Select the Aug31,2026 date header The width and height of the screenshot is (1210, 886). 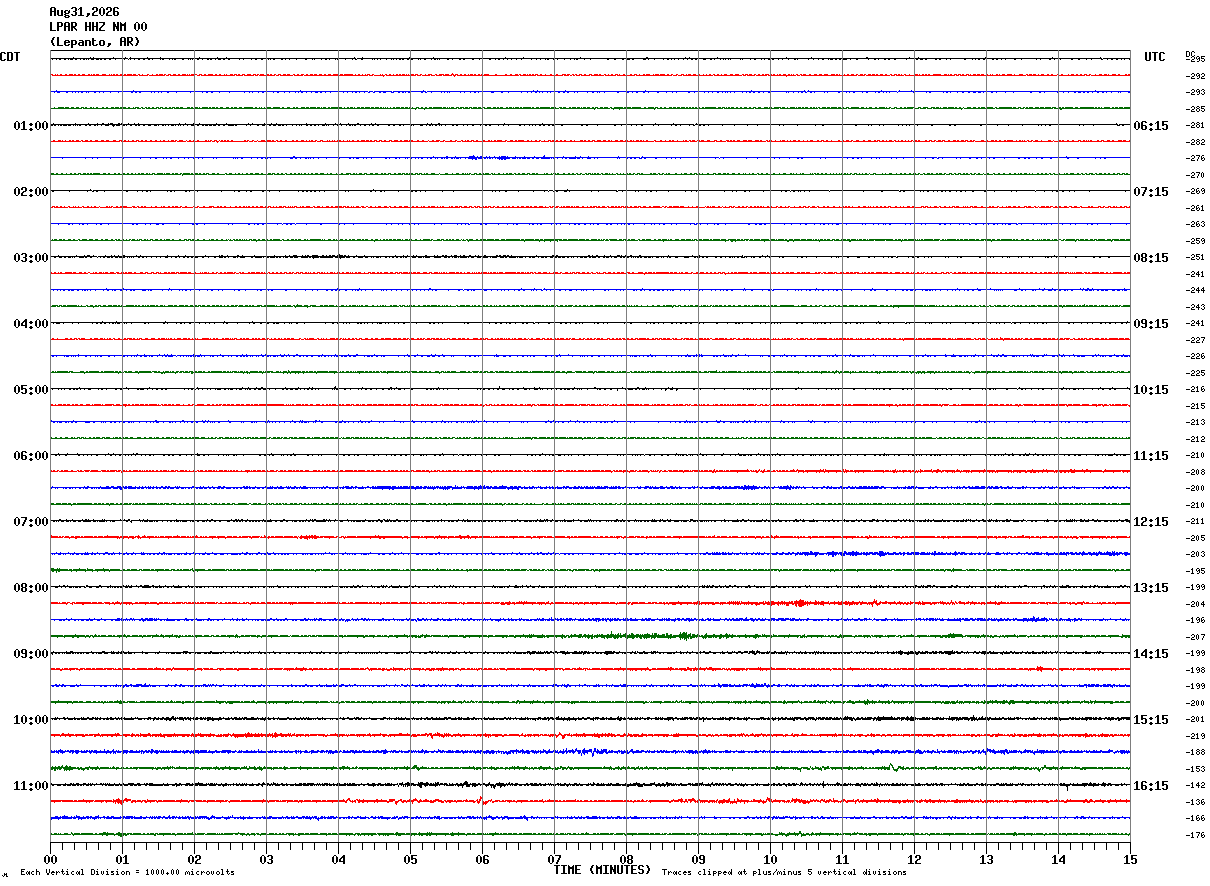pos(84,12)
